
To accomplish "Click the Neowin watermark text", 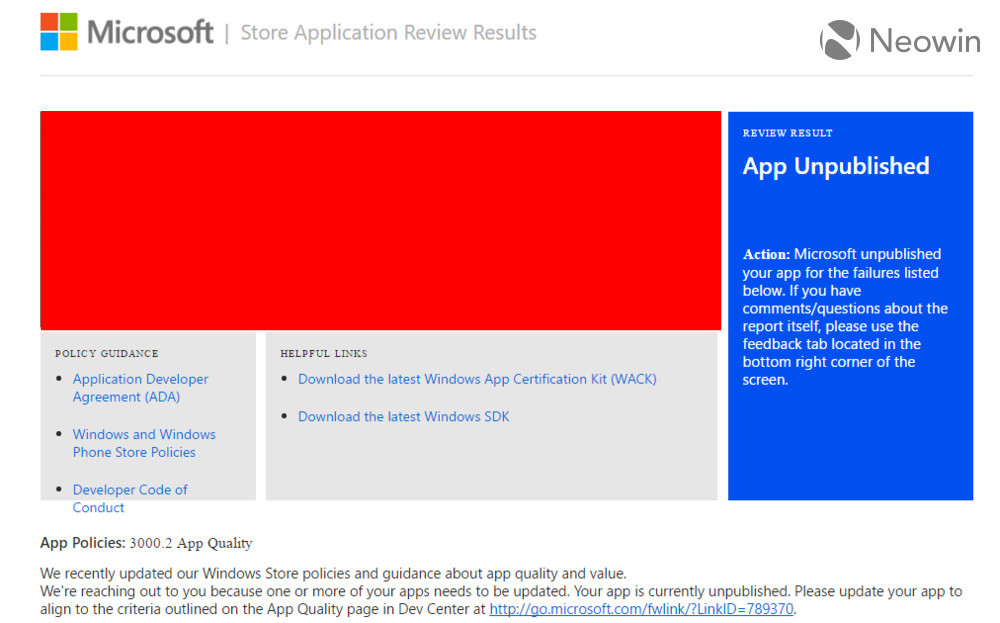I will [x=924, y=41].
